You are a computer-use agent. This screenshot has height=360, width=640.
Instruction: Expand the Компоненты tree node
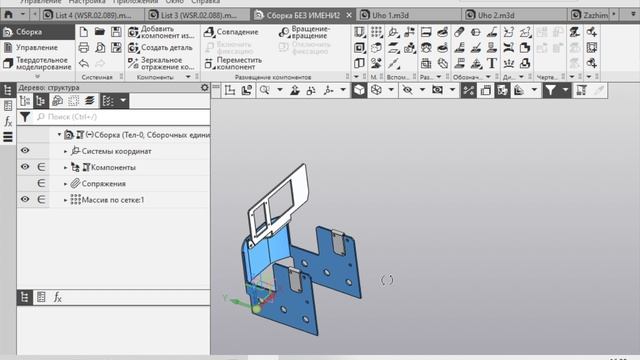click(65, 168)
